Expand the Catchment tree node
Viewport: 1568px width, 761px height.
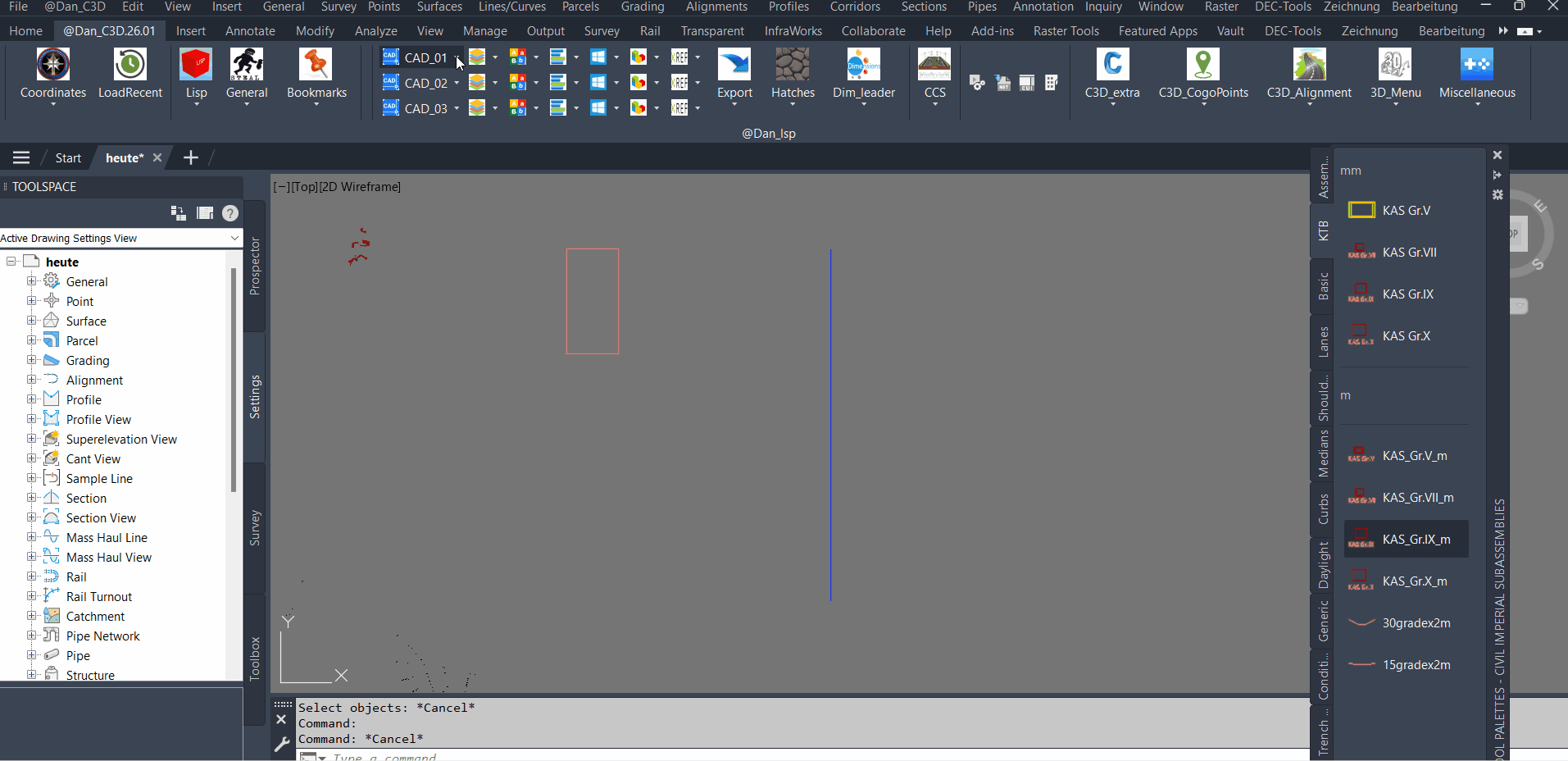32,616
